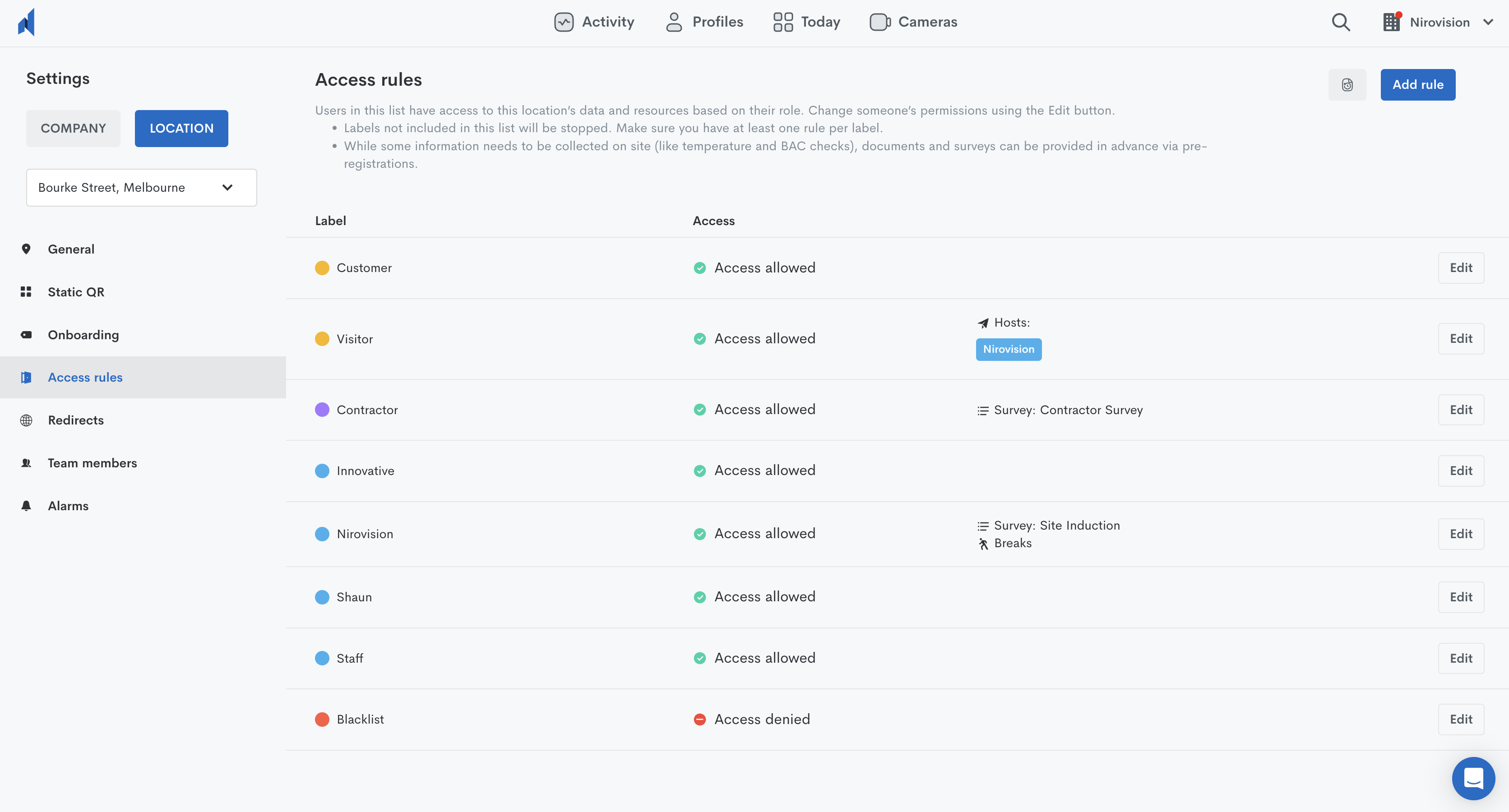Open the Bourke Street location dropdown
1509x812 pixels.
pyautogui.click(x=141, y=187)
